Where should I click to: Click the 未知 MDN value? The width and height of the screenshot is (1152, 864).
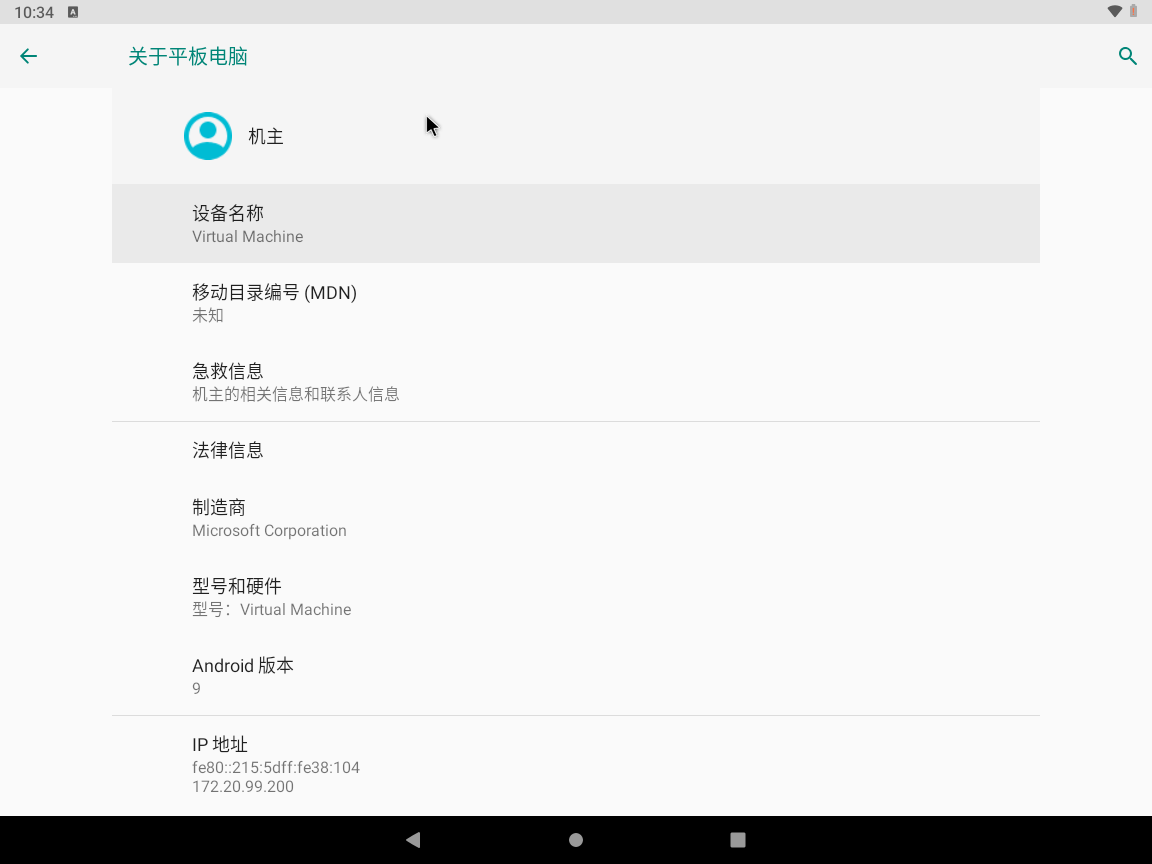[x=208, y=315]
